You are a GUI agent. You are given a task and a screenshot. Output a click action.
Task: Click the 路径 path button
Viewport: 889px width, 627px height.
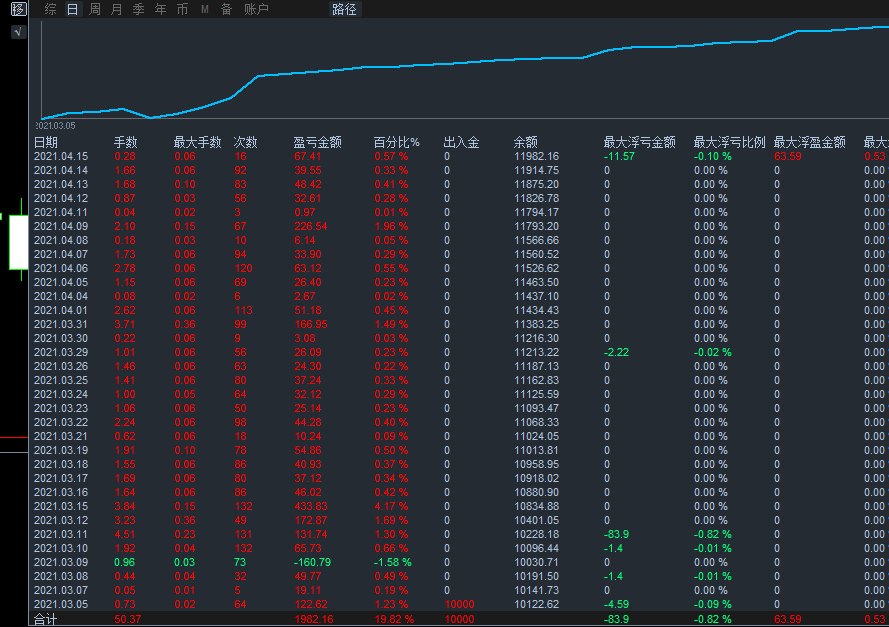(x=344, y=9)
